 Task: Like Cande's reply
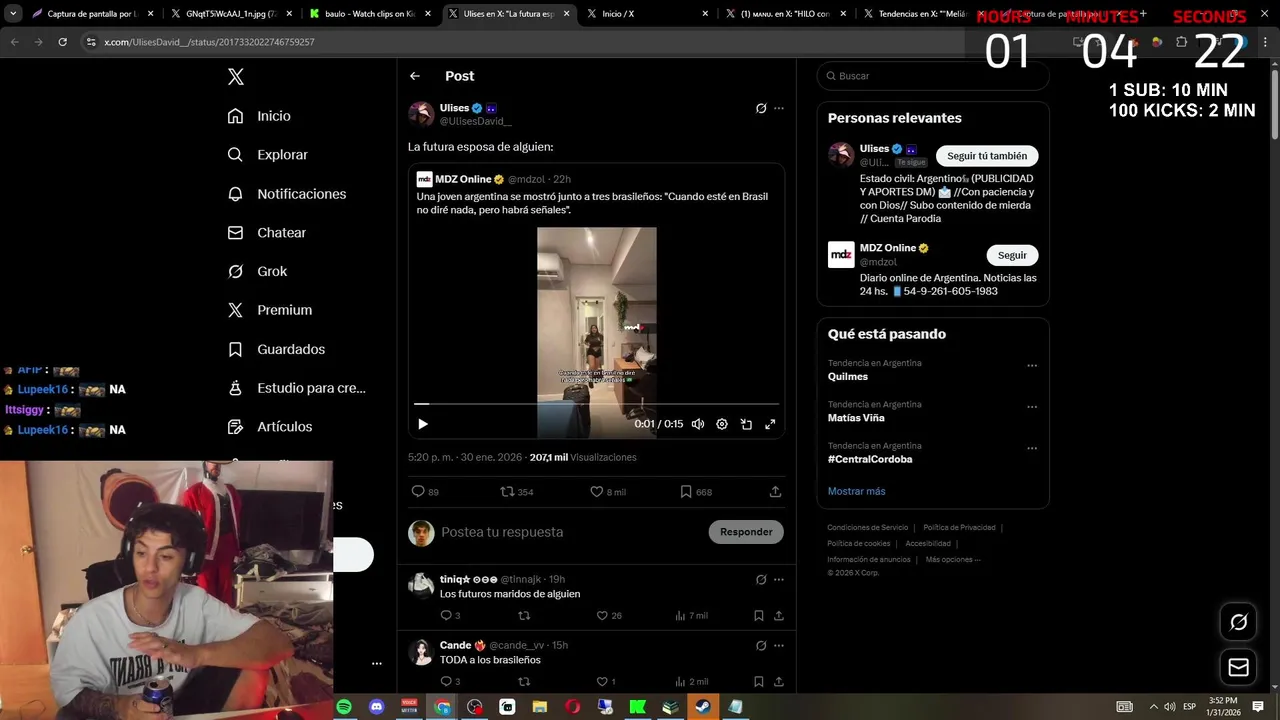point(606,682)
